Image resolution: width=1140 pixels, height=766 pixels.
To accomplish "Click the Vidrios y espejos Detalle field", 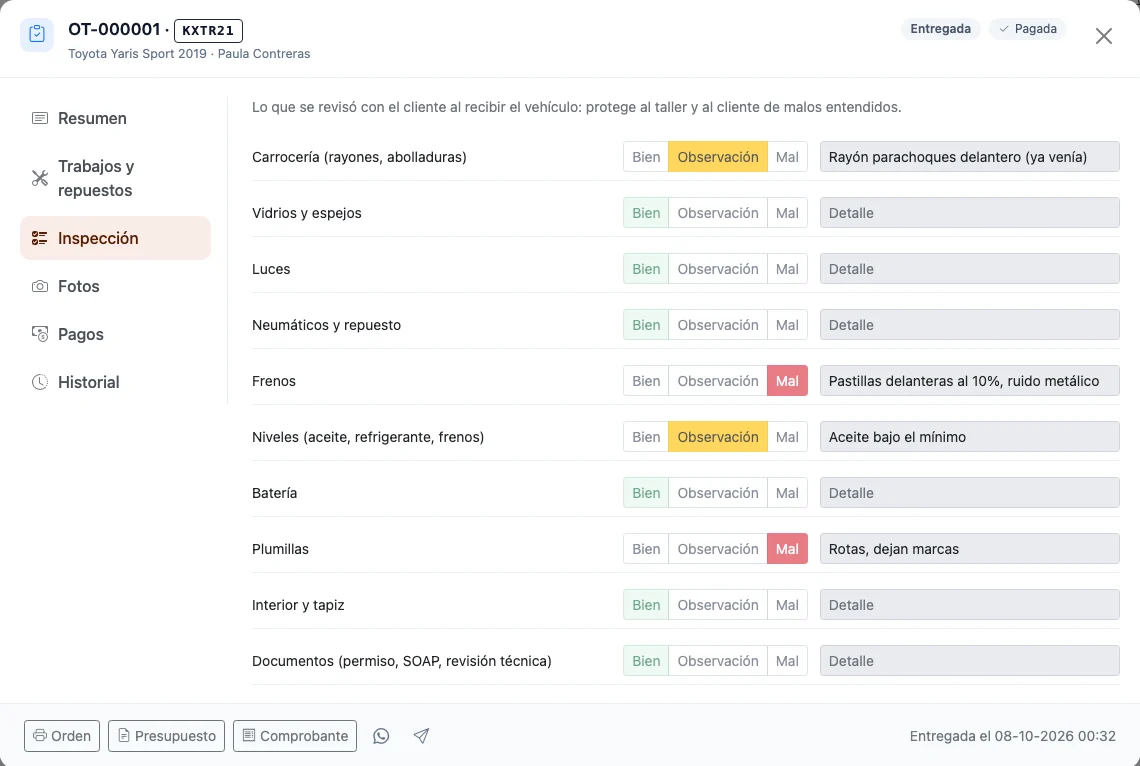I will tap(970, 213).
